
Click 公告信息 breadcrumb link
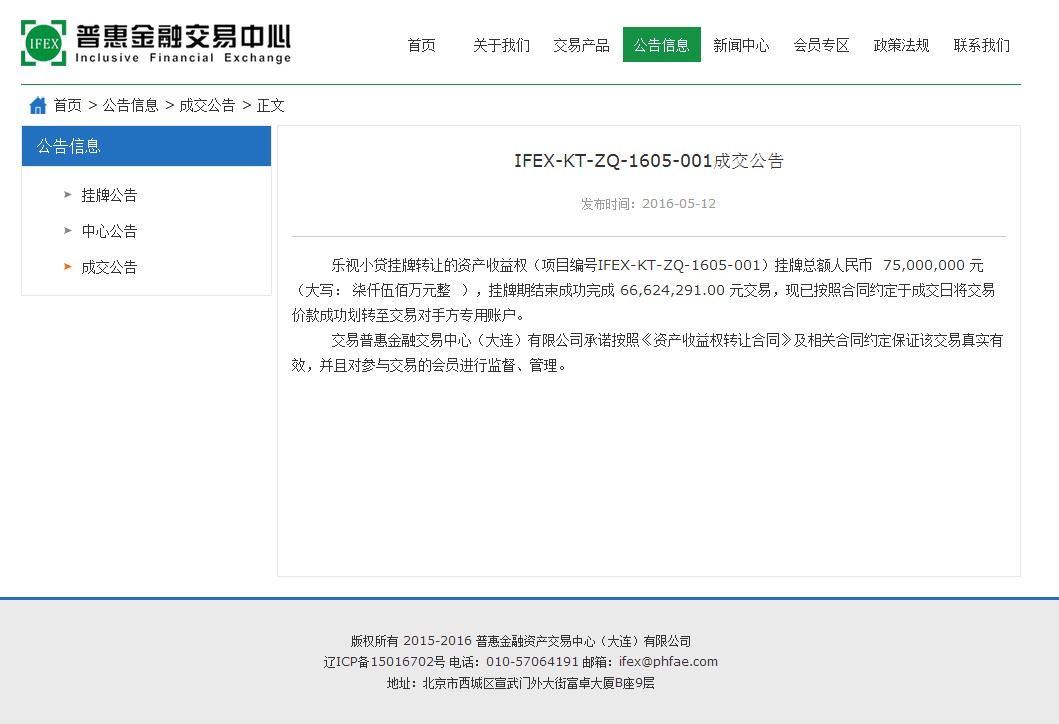pyautogui.click(x=130, y=105)
